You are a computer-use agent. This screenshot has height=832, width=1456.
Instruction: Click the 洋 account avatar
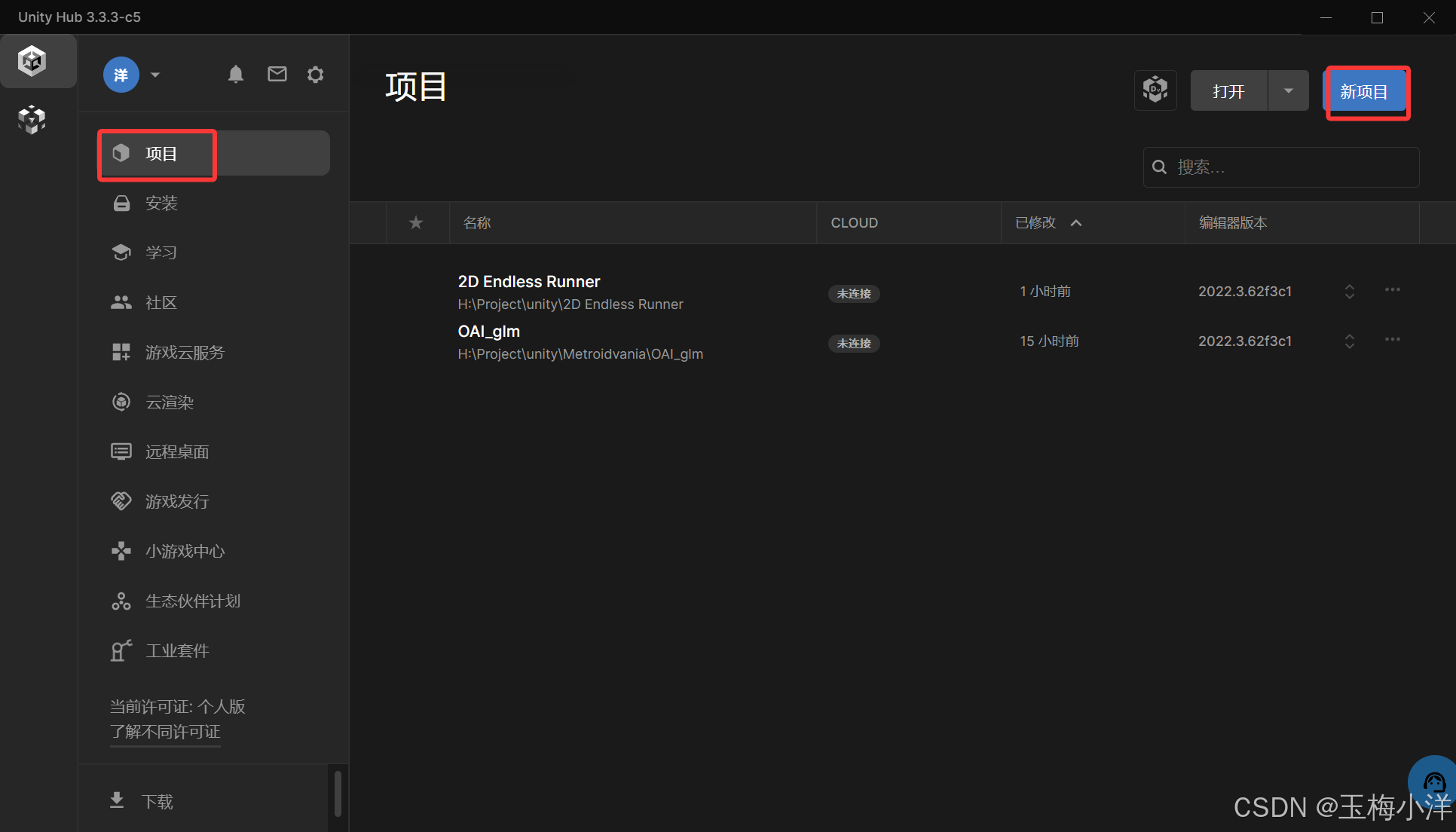(121, 75)
